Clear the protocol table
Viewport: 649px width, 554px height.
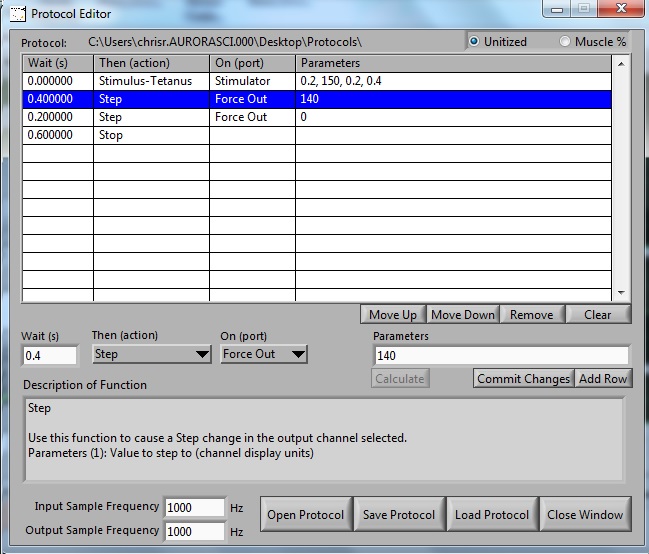pos(598,315)
